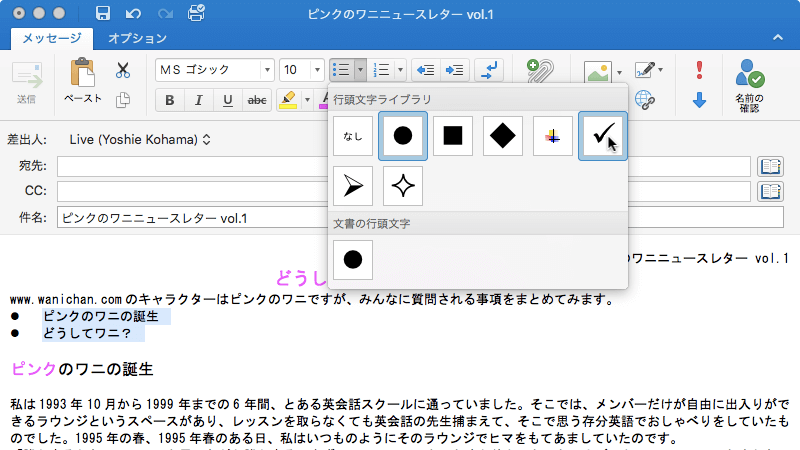Click the attach file paperclip icon

click(x=540, y=70)
